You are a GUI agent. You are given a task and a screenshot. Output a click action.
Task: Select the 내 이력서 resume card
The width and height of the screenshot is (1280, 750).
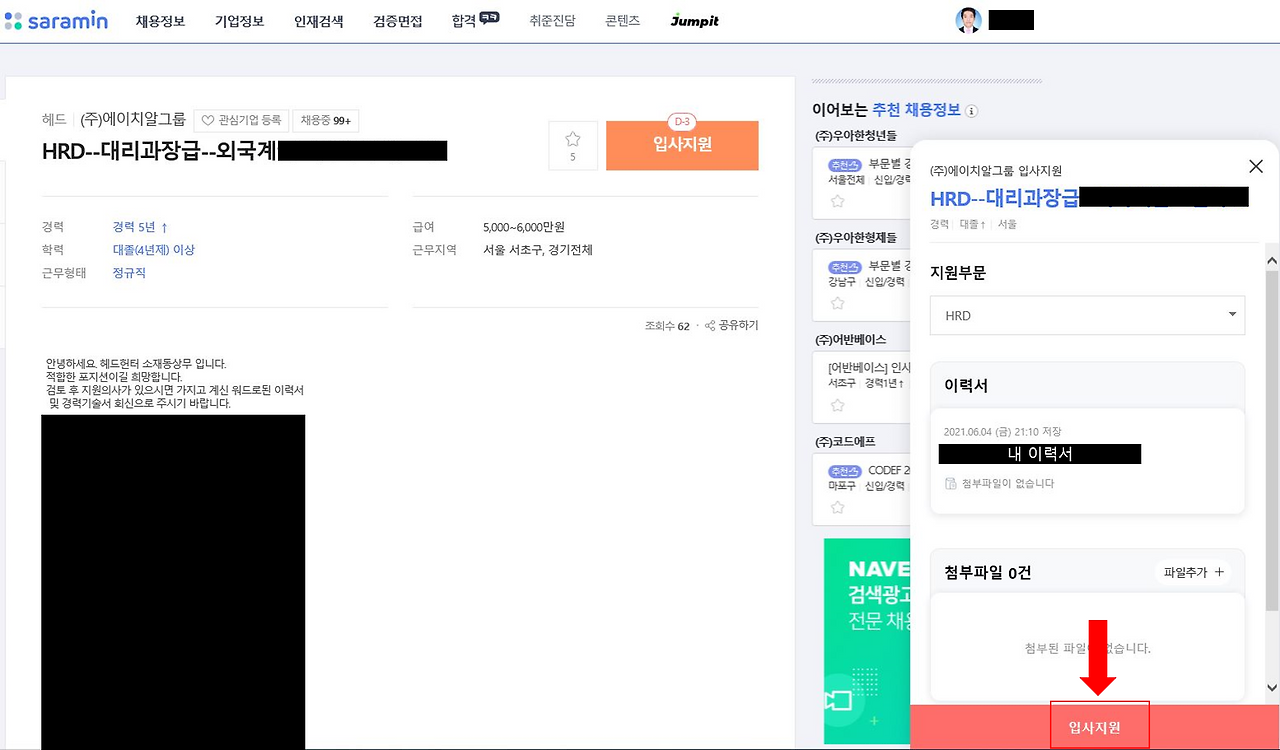tap(1088, 461)
